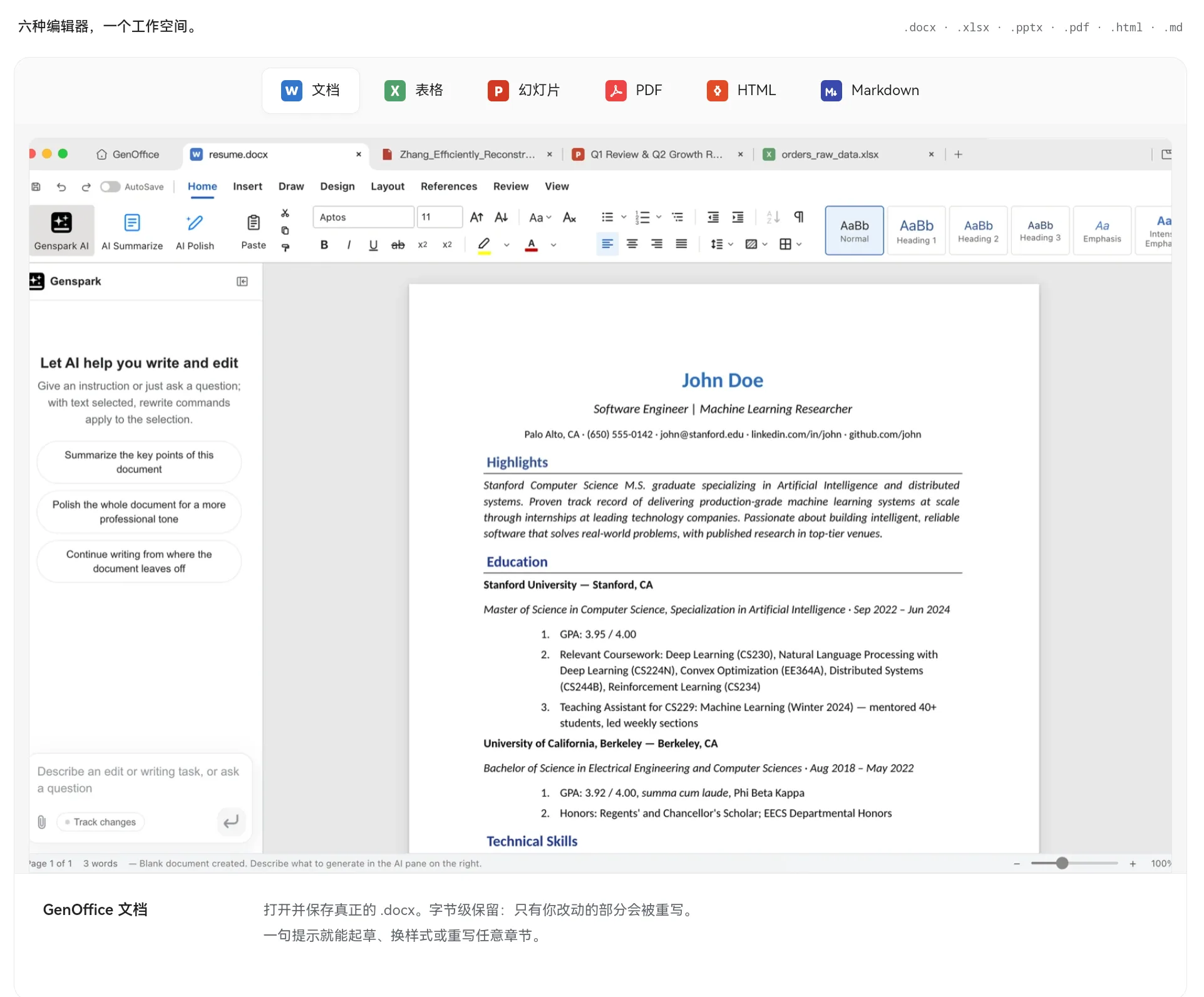Click 'Continue writing' suggestion

tap(139, 561)
